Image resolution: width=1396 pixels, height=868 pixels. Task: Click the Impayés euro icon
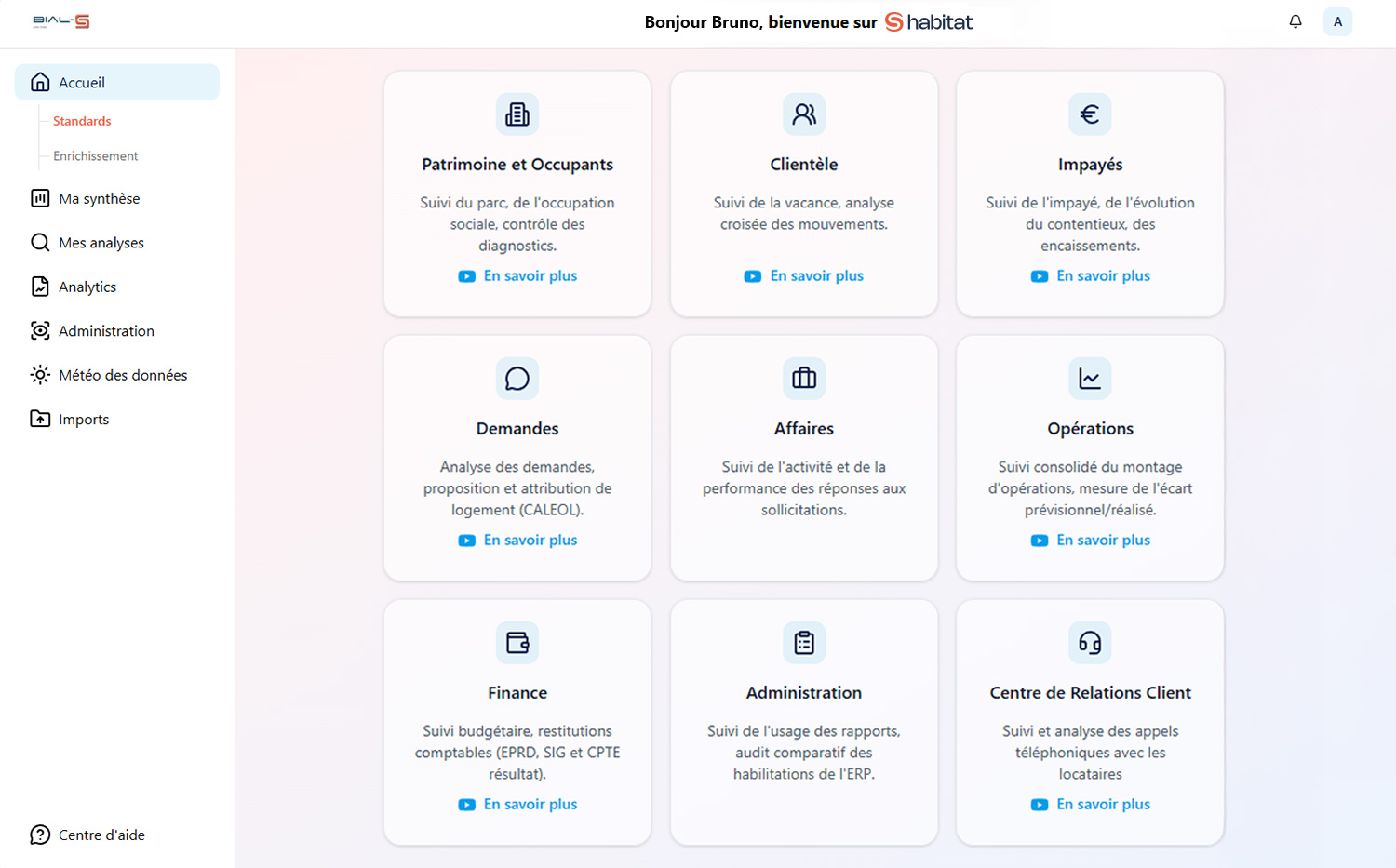tap(1090, 114)
